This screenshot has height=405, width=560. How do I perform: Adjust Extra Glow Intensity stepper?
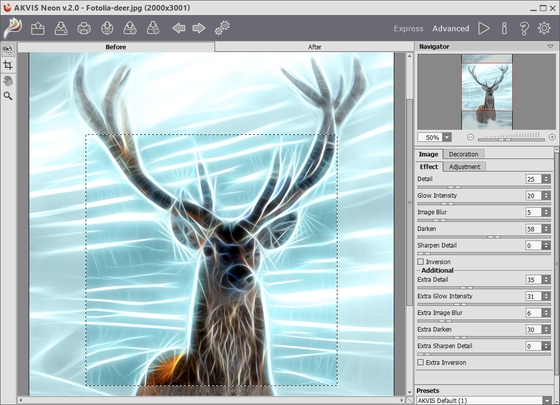(x=546, y=296)
